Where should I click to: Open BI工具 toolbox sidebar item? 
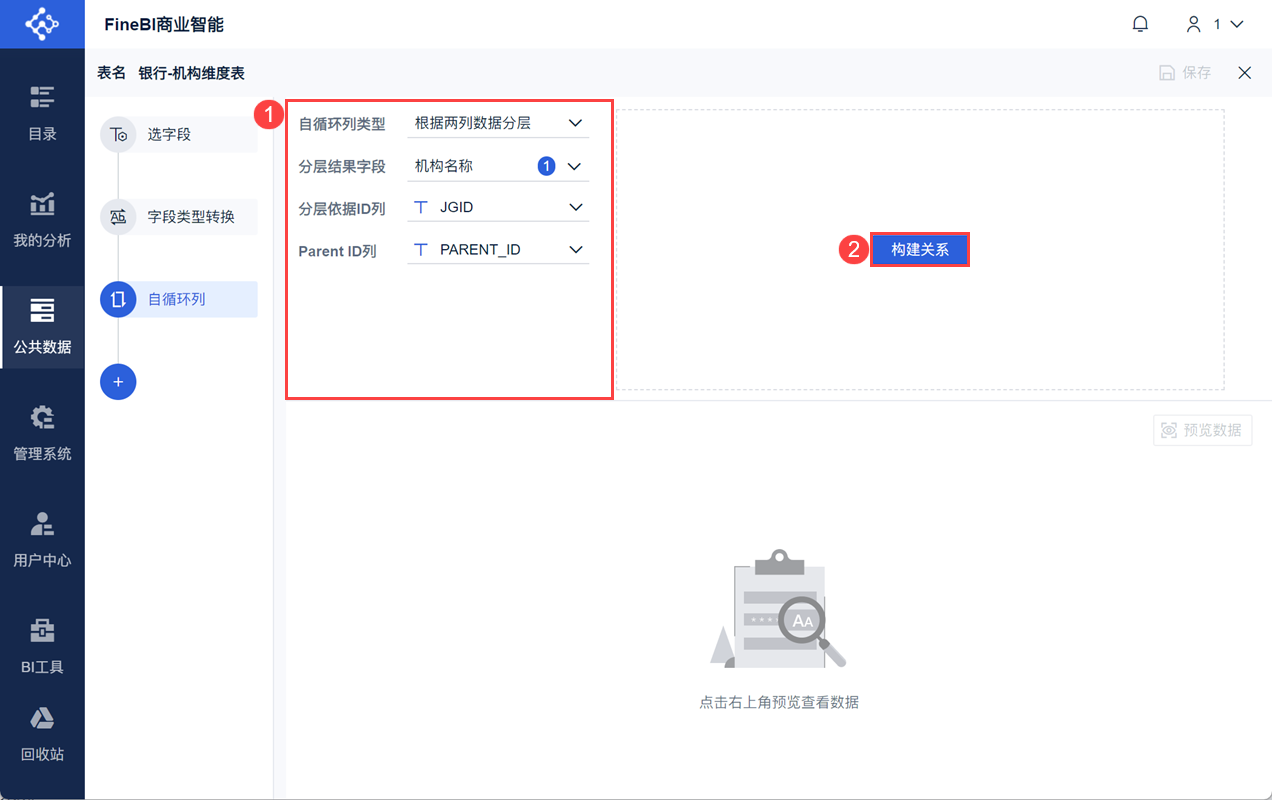point(42,648)
